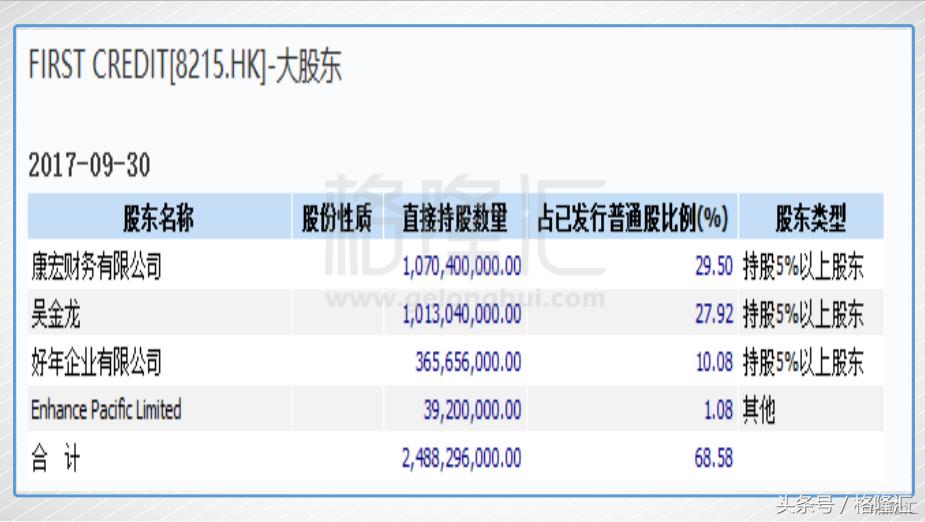
Task: Click the title FIRST CREDIT[8215.HK]-大股东
Action: [185, 65]
